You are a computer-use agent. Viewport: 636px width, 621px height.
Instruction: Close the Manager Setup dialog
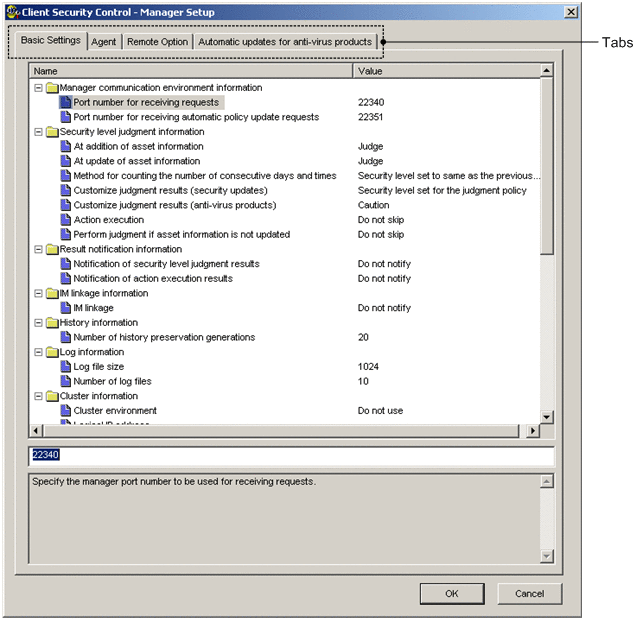click(x=571, y=12)
